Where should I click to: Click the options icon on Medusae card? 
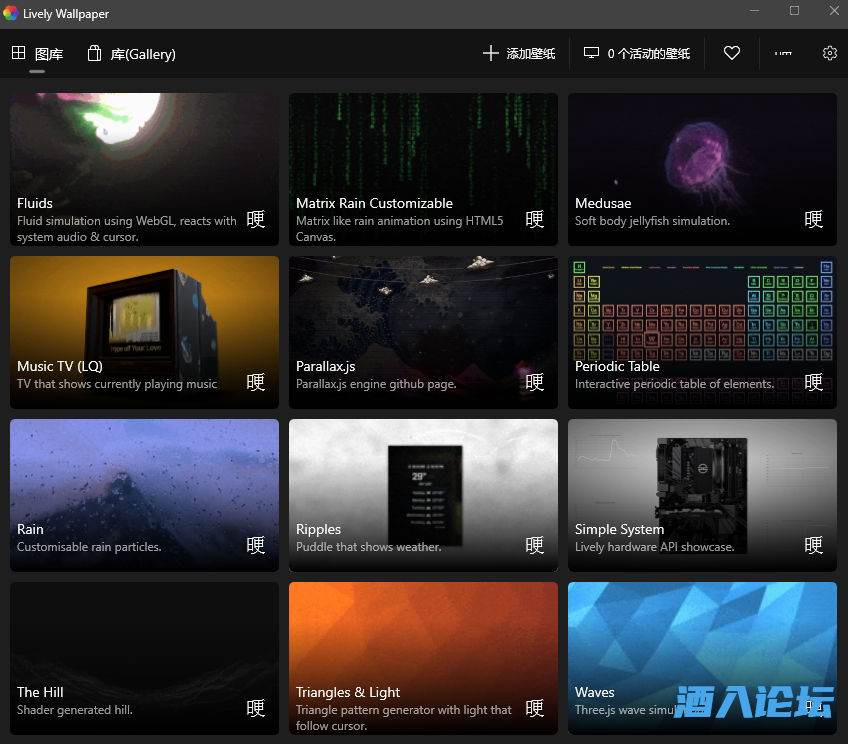(814, 219)
